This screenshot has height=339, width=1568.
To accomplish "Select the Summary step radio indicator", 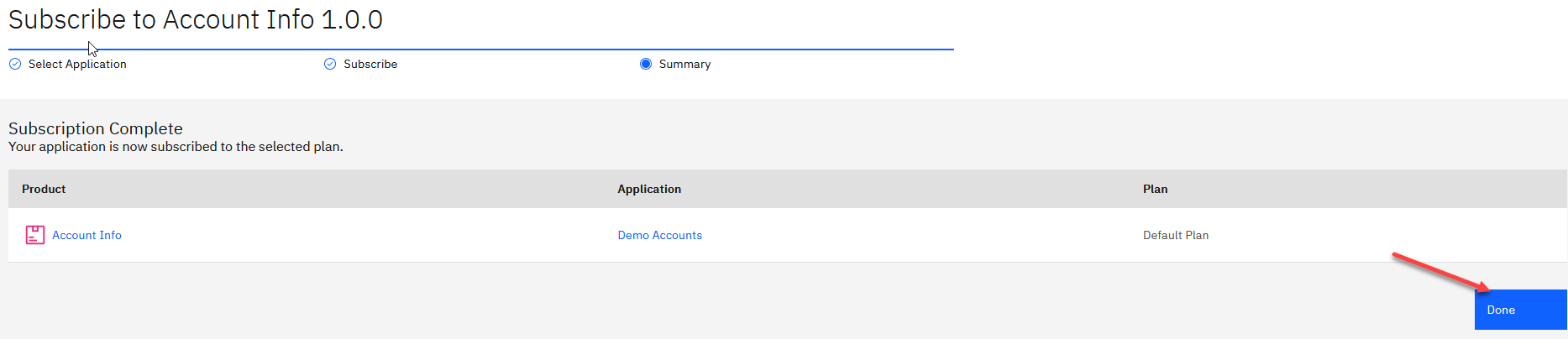I will (x=646, y=64).
